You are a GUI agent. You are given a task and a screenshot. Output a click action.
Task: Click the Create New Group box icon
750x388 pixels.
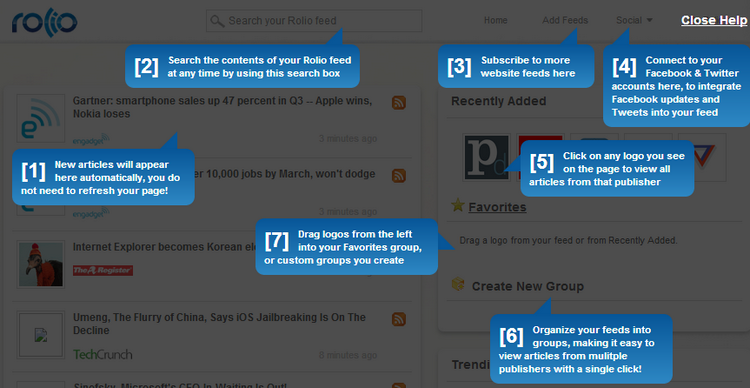(458, 285)
